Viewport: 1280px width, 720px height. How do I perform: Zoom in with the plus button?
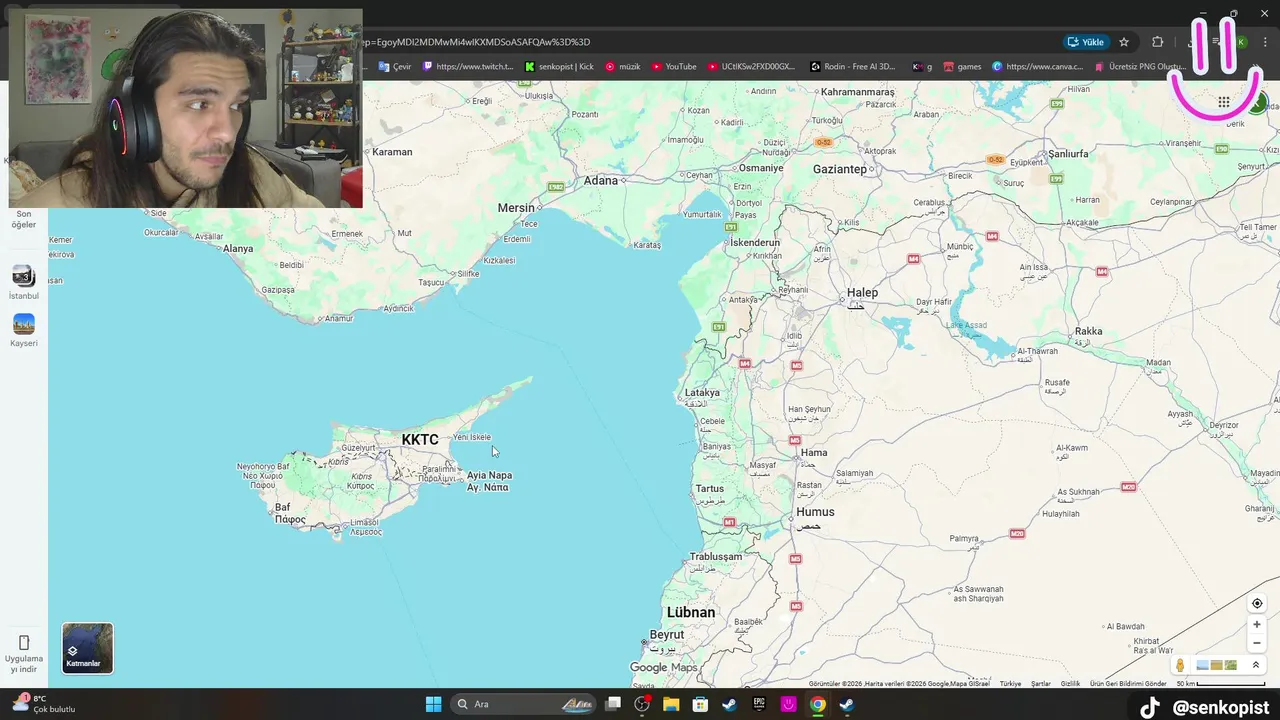tap(1257, 624)
